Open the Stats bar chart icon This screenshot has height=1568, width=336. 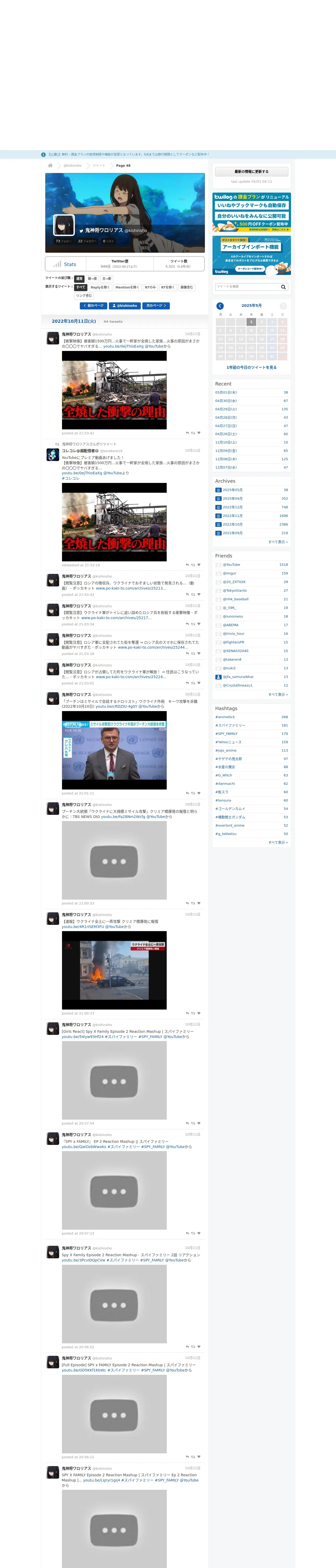[x=57, y=264]
